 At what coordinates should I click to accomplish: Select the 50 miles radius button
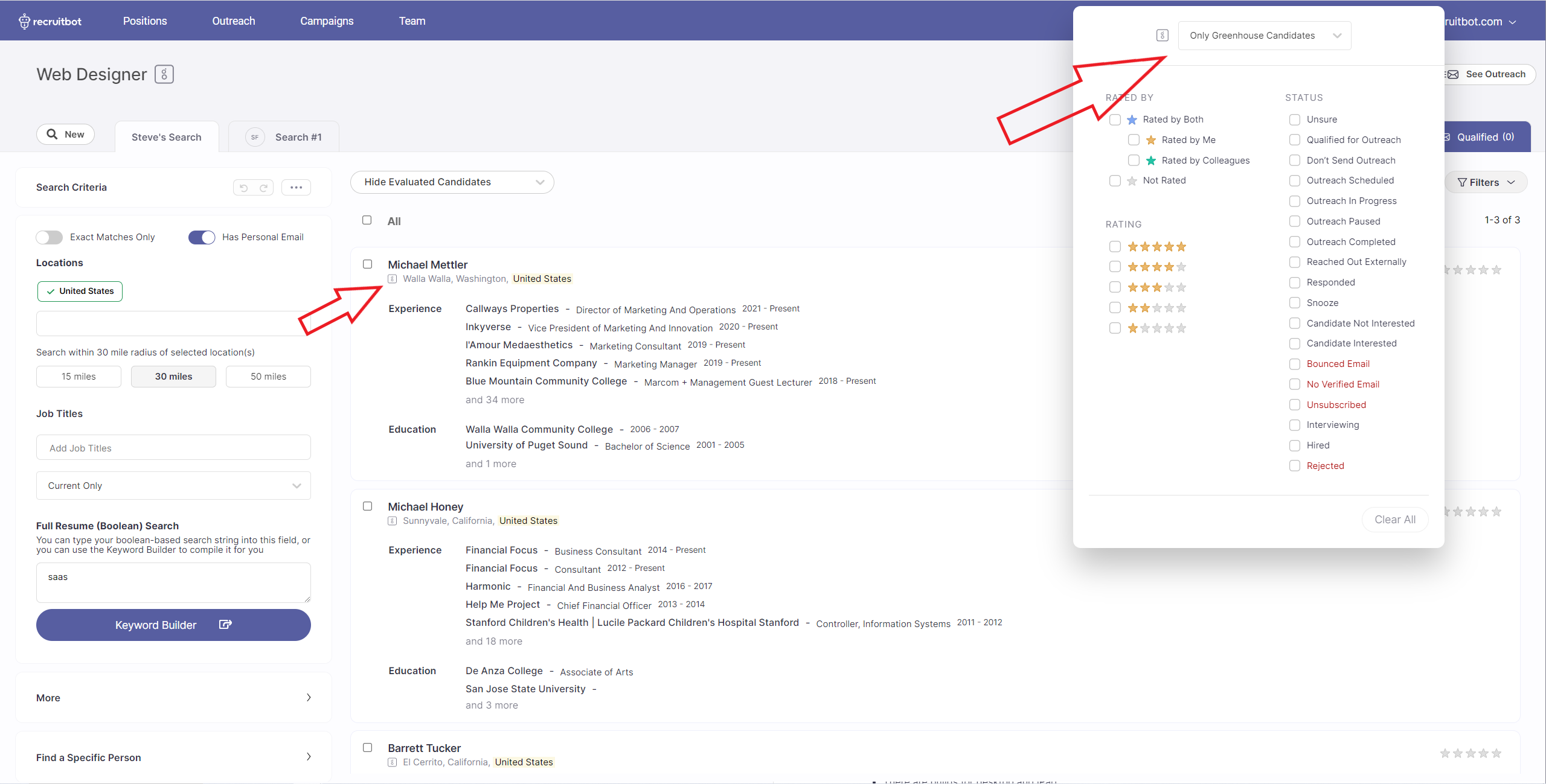tap(268, 377)
